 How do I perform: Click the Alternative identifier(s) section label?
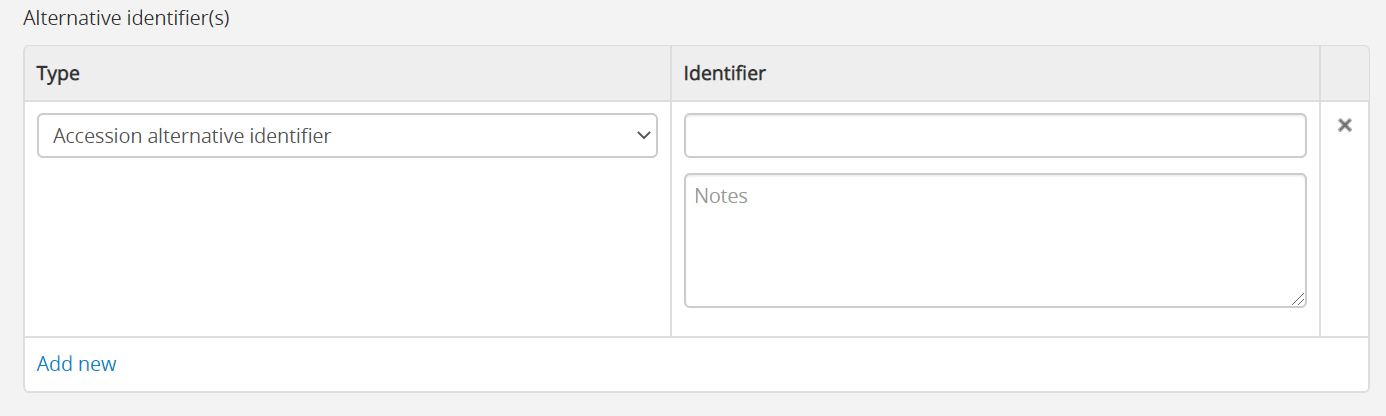tap(126, 19)
